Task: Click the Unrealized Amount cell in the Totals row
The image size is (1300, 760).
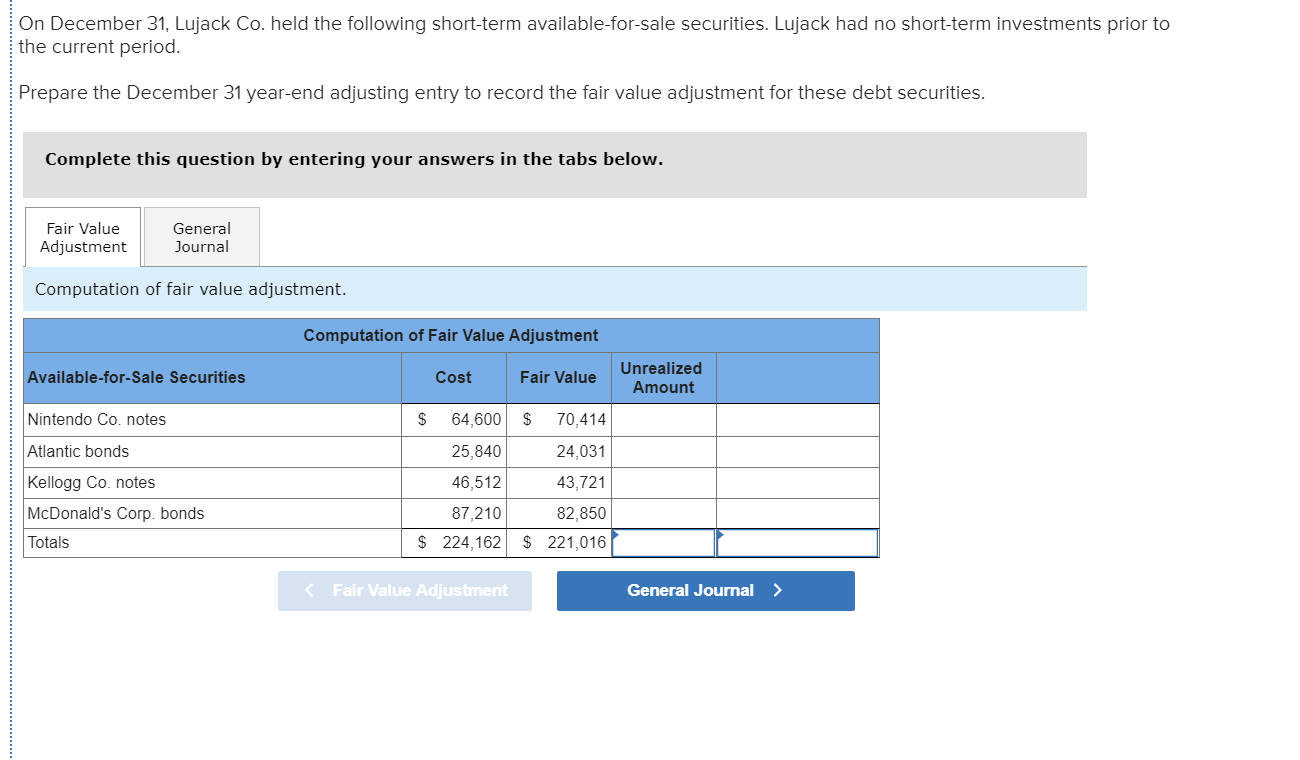Action: 663,543
